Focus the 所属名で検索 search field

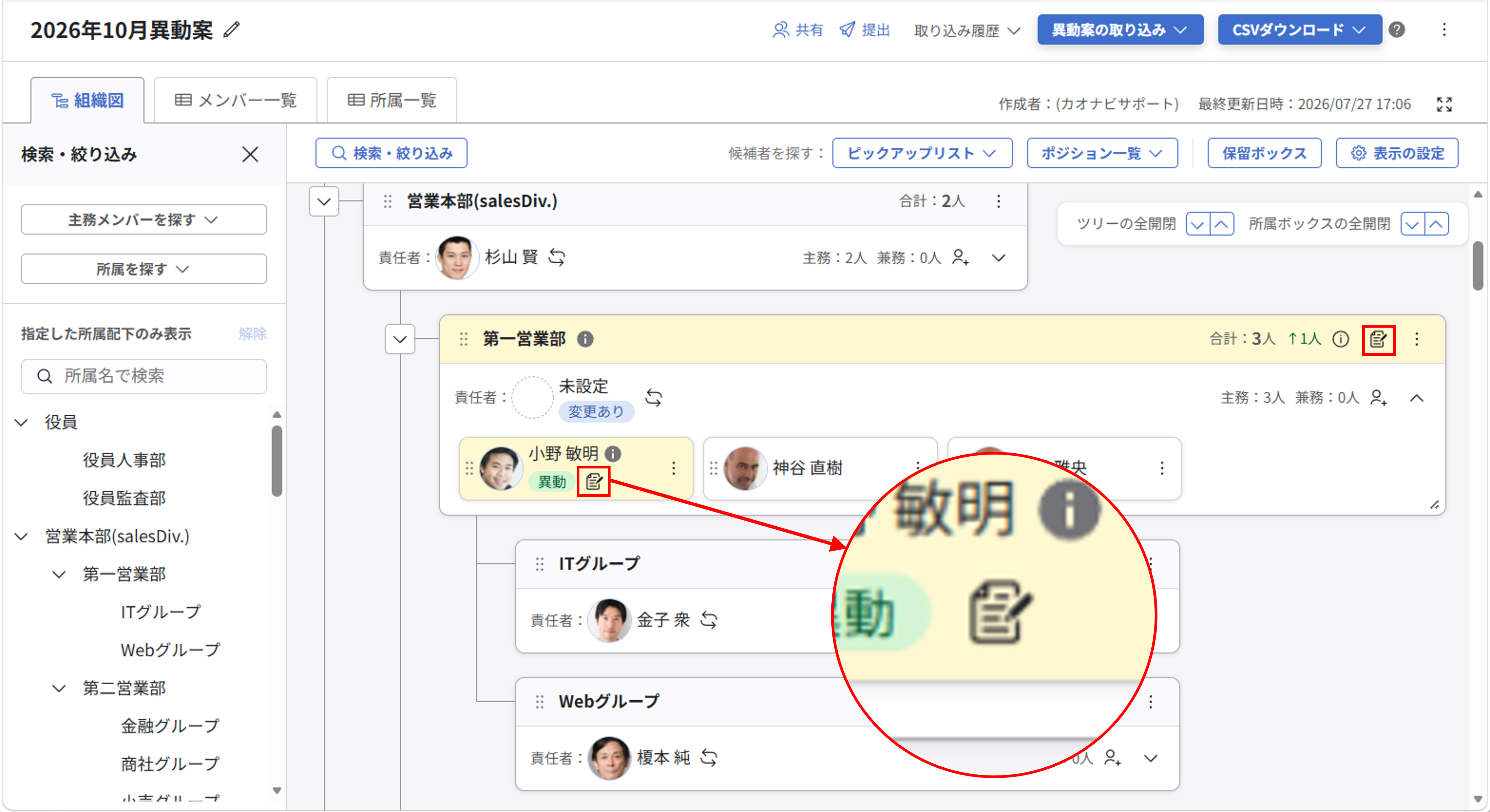(144, 376)
